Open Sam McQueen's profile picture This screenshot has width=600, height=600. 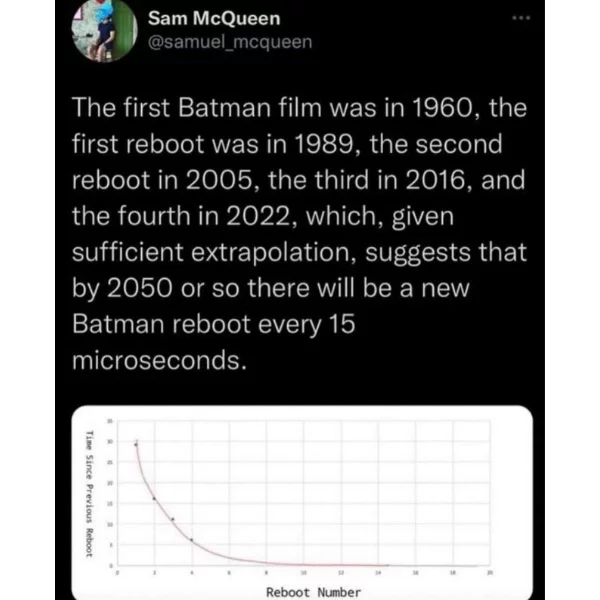click(104, 31)
